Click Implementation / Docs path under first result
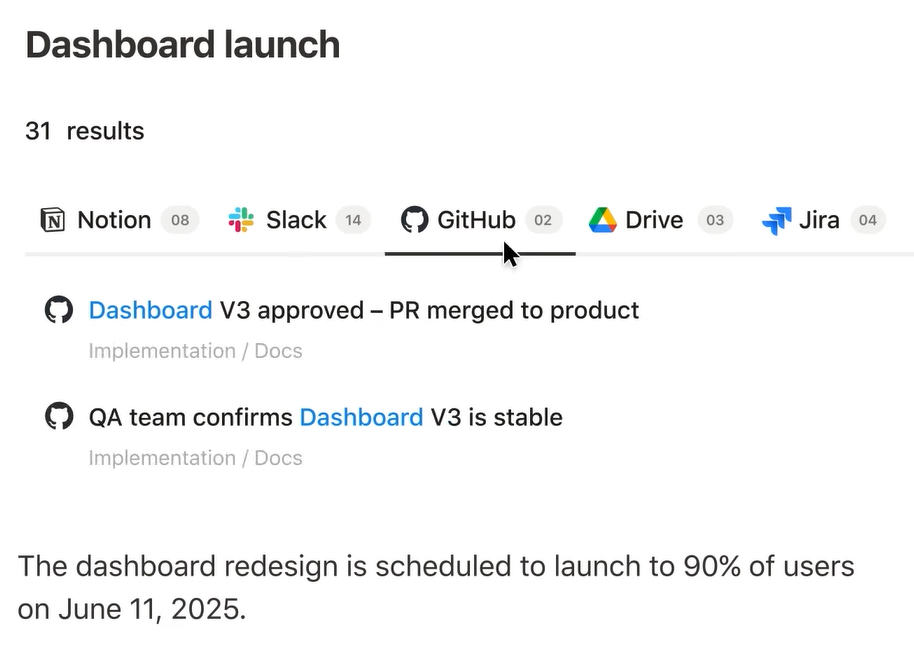 click(x=195, y=351)
